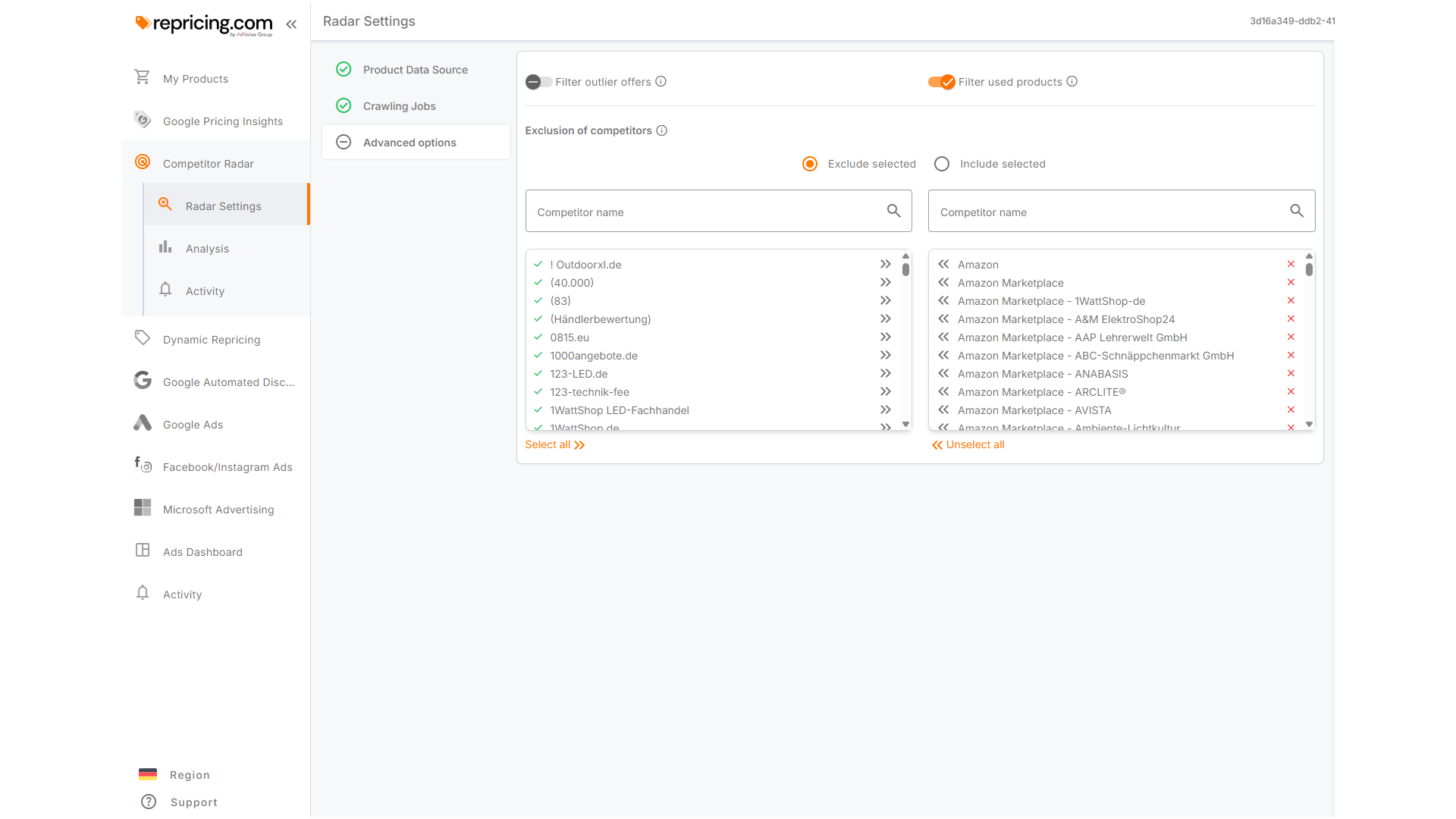Click the down arrow of right list scrollbar

coord(1309,425)
